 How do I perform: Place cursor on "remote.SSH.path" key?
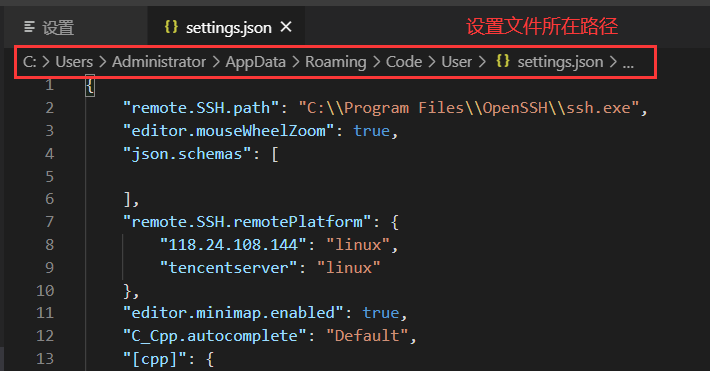201,108
